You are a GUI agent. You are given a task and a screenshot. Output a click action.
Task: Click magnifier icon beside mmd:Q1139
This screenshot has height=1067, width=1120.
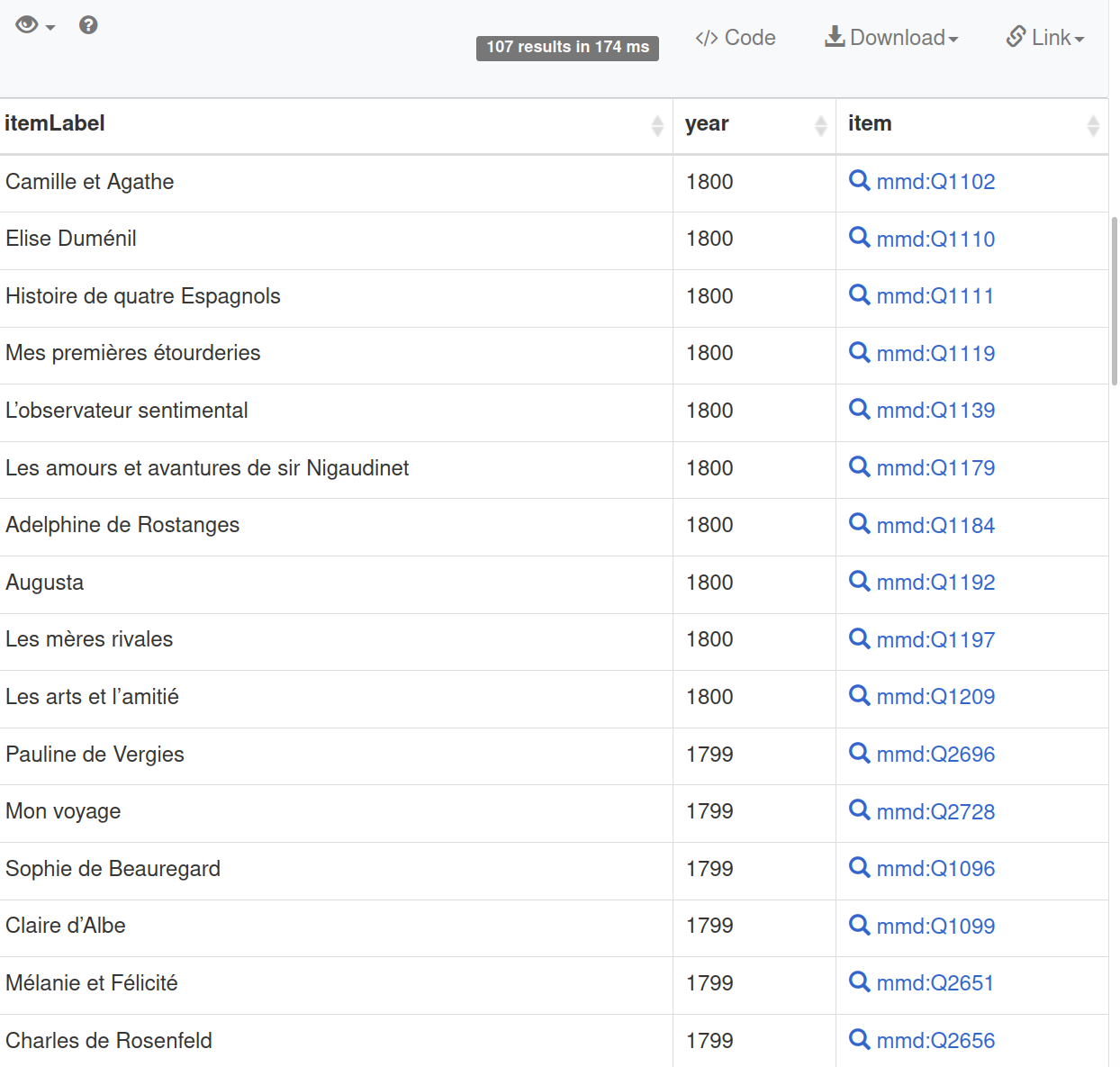(859, 409)
